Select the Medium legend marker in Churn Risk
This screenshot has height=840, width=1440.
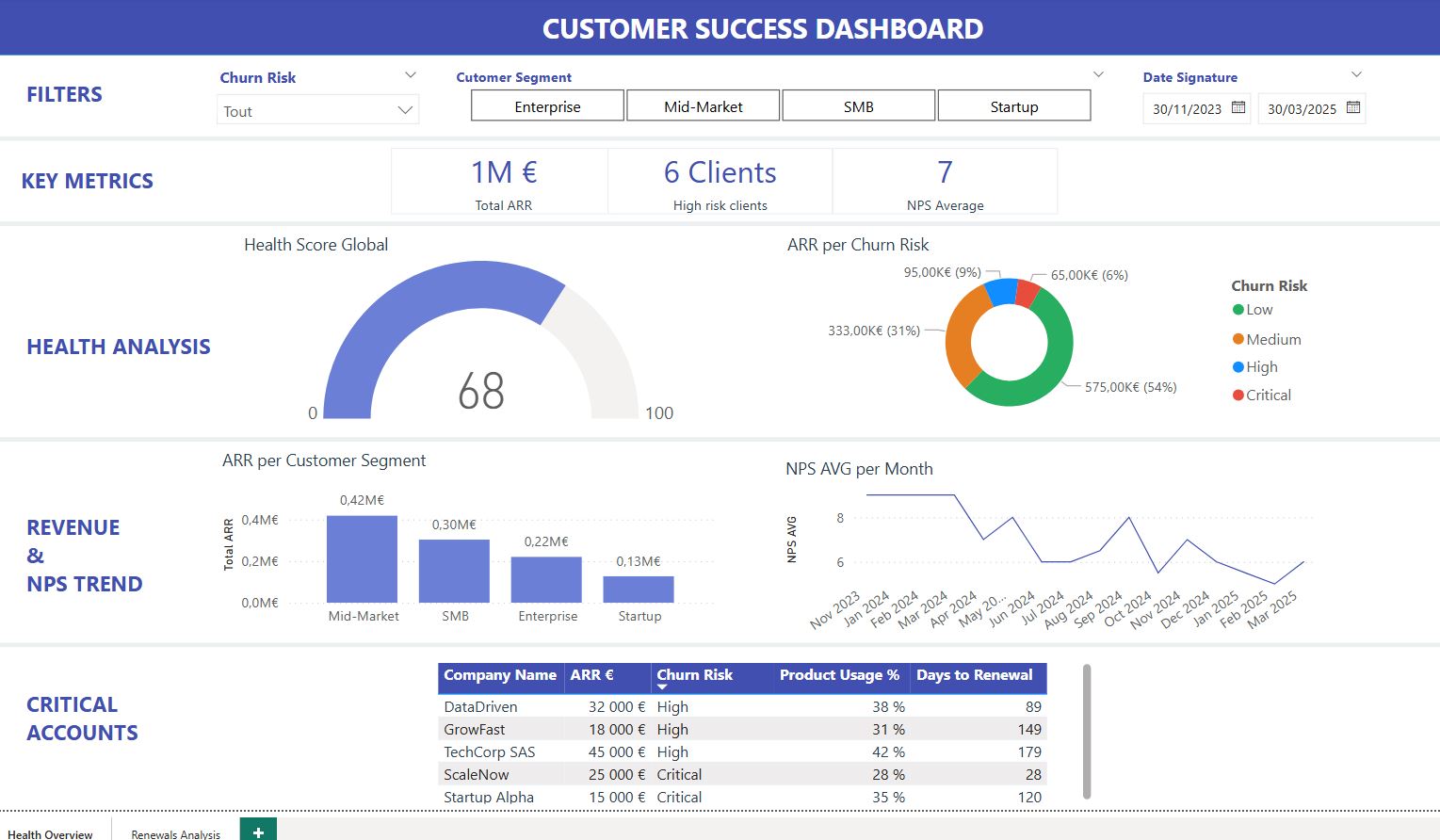pos(1238,338)
